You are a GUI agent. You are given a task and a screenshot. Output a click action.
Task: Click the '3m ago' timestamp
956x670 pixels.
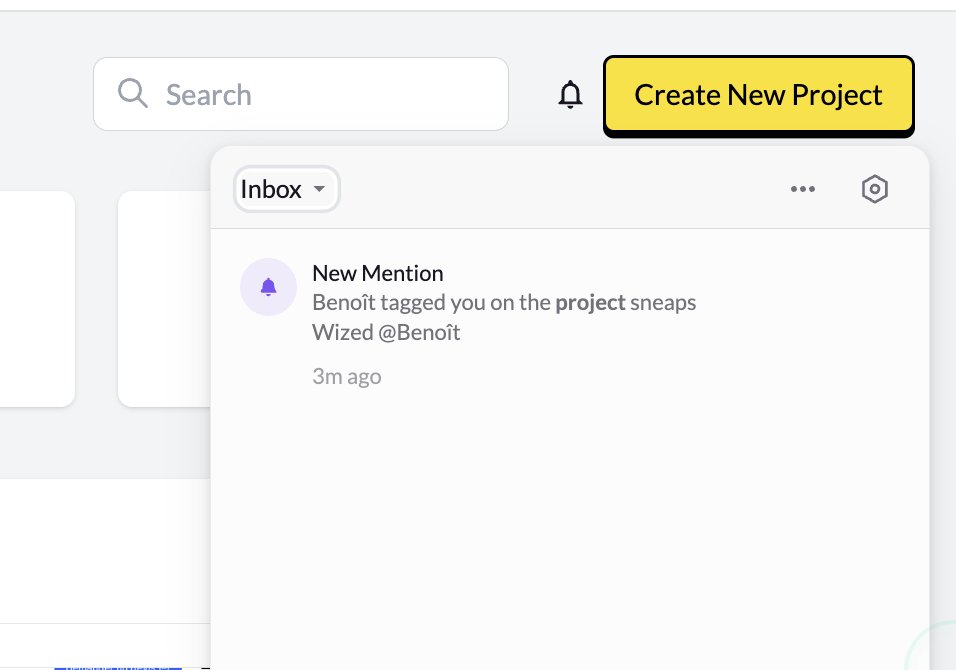pos(346,376)
